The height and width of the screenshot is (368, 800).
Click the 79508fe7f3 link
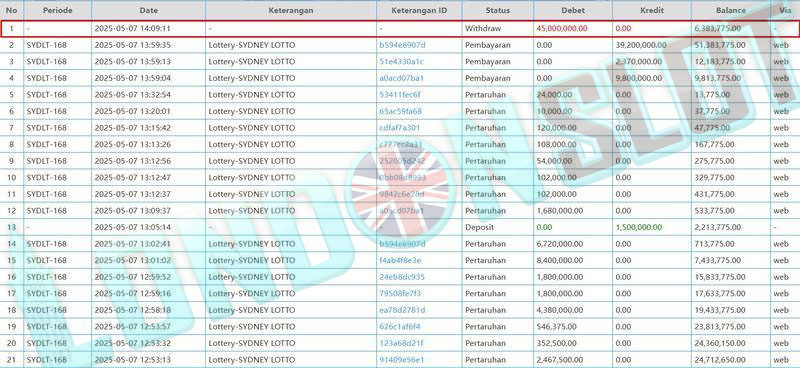[399, 293]
